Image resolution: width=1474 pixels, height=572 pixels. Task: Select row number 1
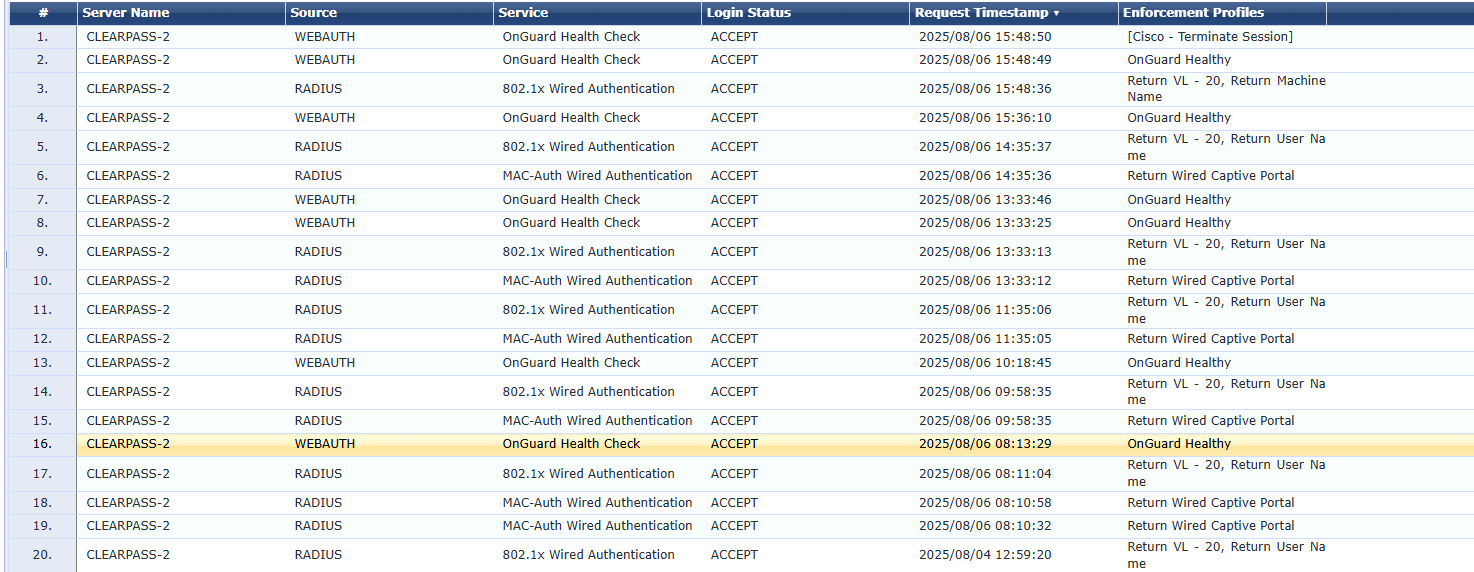pyautogui.click(x=42, y=37)
